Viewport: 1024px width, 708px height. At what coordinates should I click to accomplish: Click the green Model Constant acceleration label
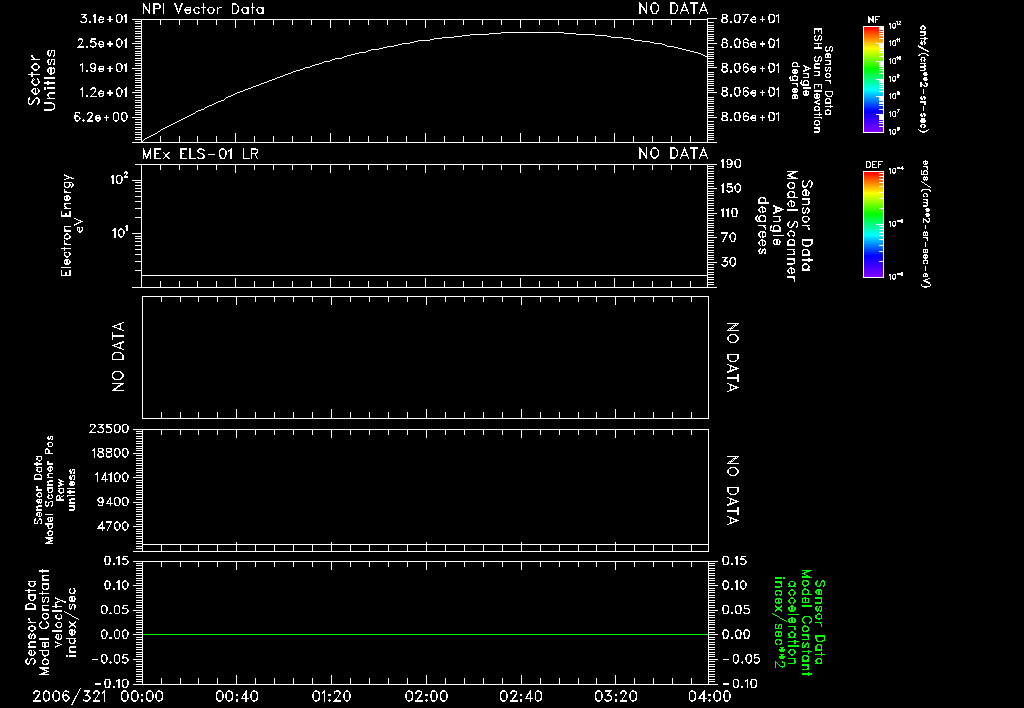[x=799, y=622]
